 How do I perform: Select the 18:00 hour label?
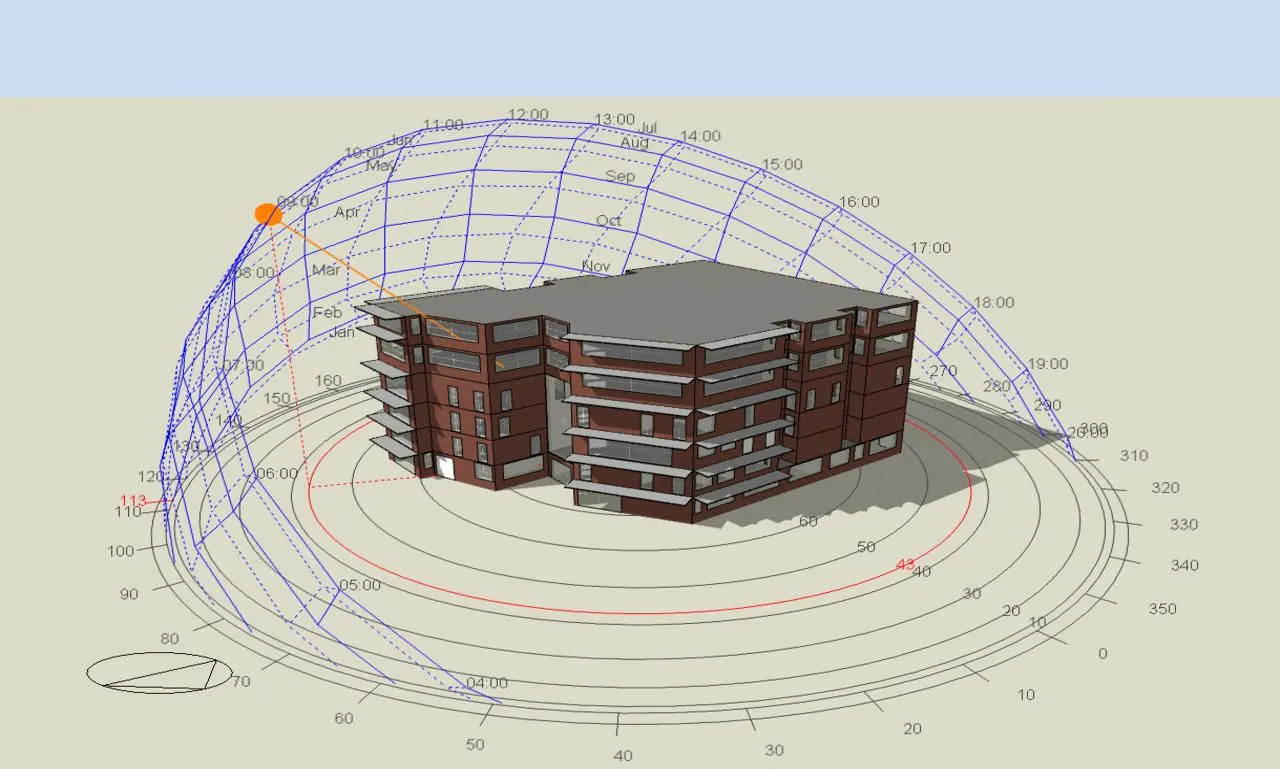994,302
